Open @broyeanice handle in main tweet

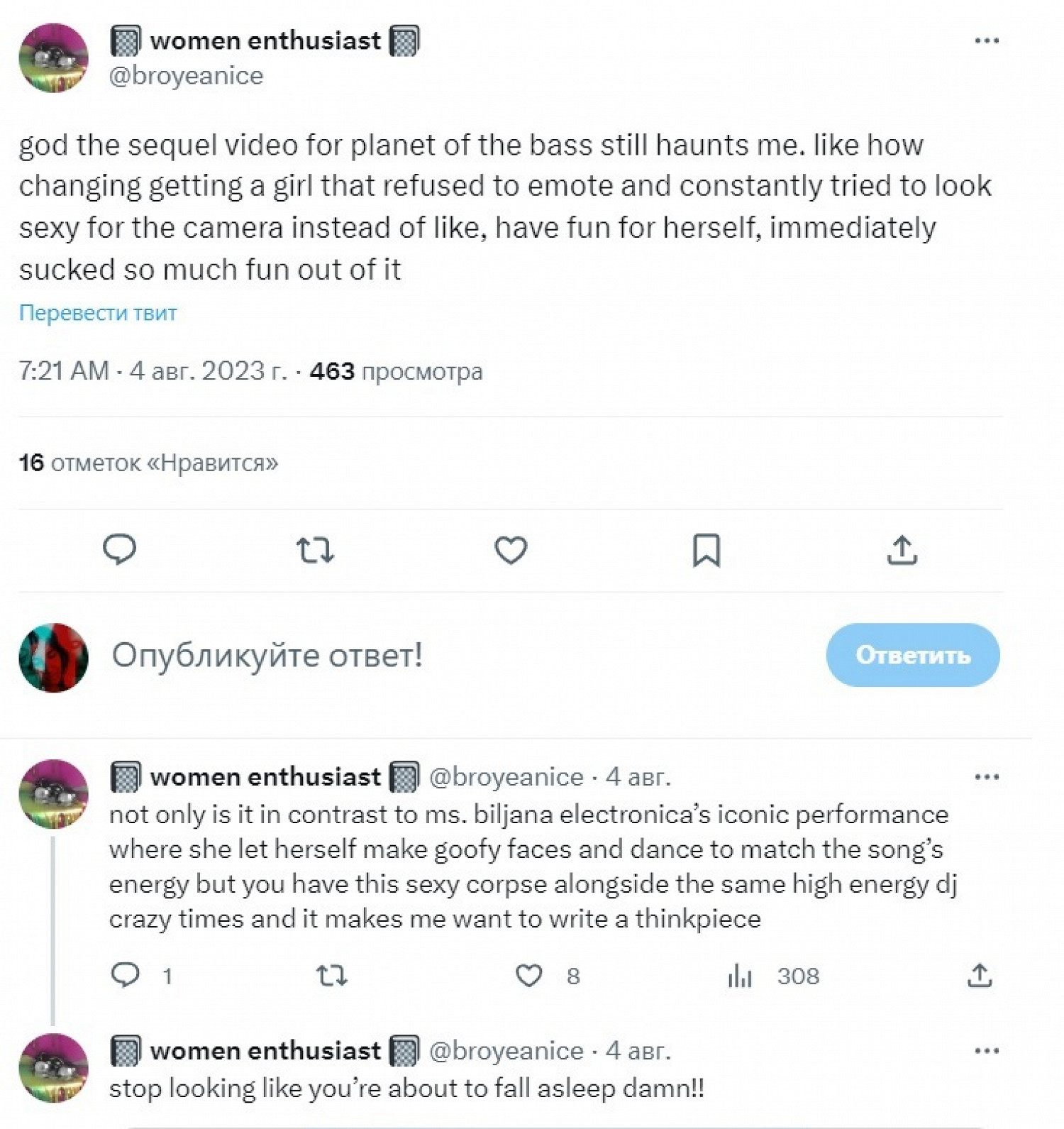[x=186, y=75]
